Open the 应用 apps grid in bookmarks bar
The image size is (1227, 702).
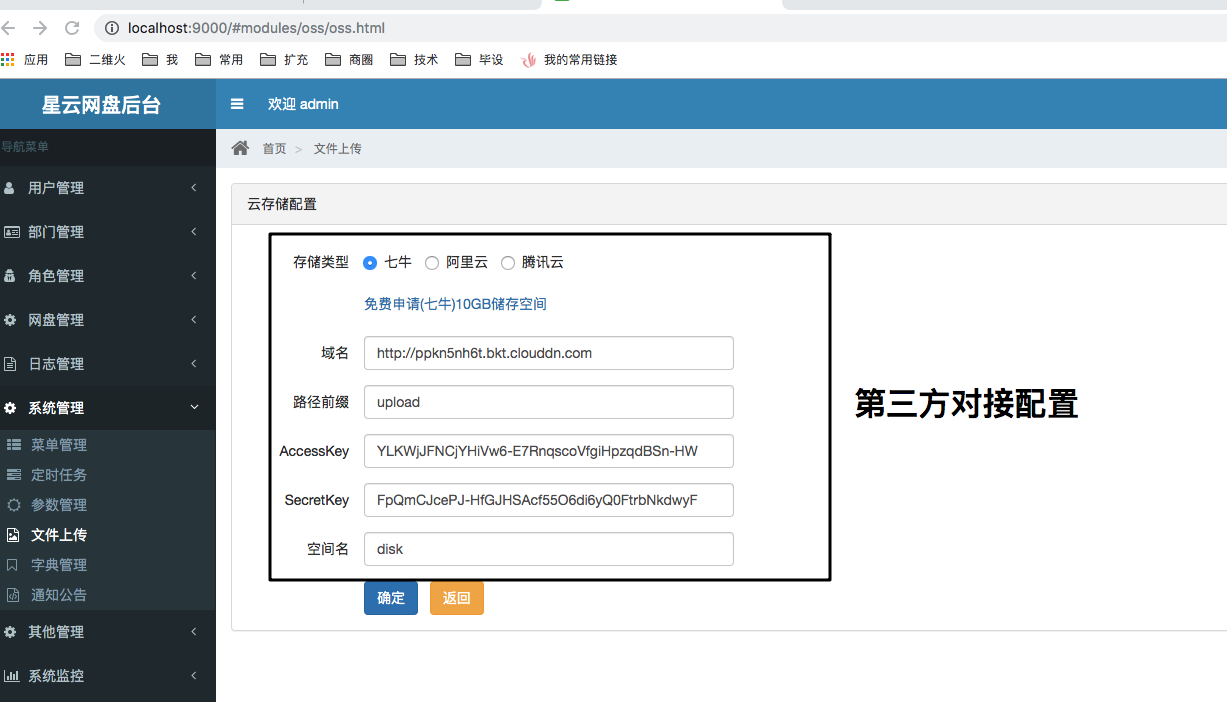point(25,60)
